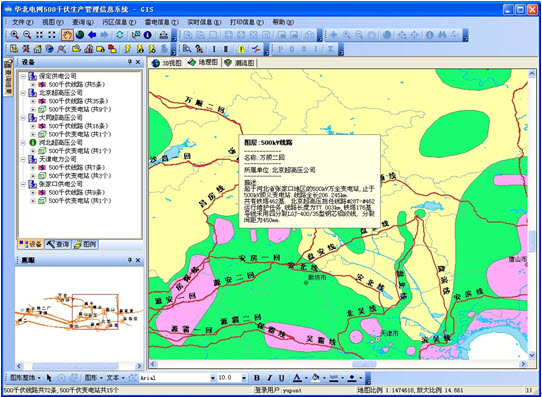Switch to the 3D视图 tab
The height and width of the screenshot is (397, 542).
(x=167, y=63)
